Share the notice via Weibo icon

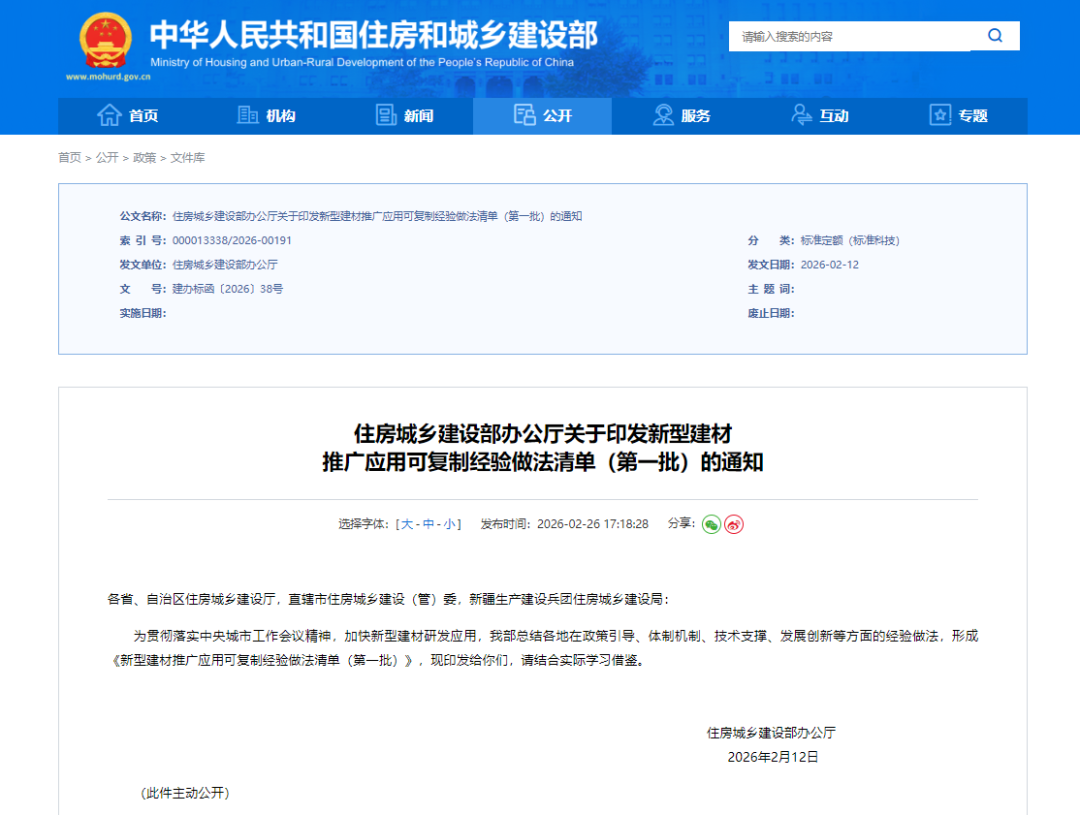734,524
